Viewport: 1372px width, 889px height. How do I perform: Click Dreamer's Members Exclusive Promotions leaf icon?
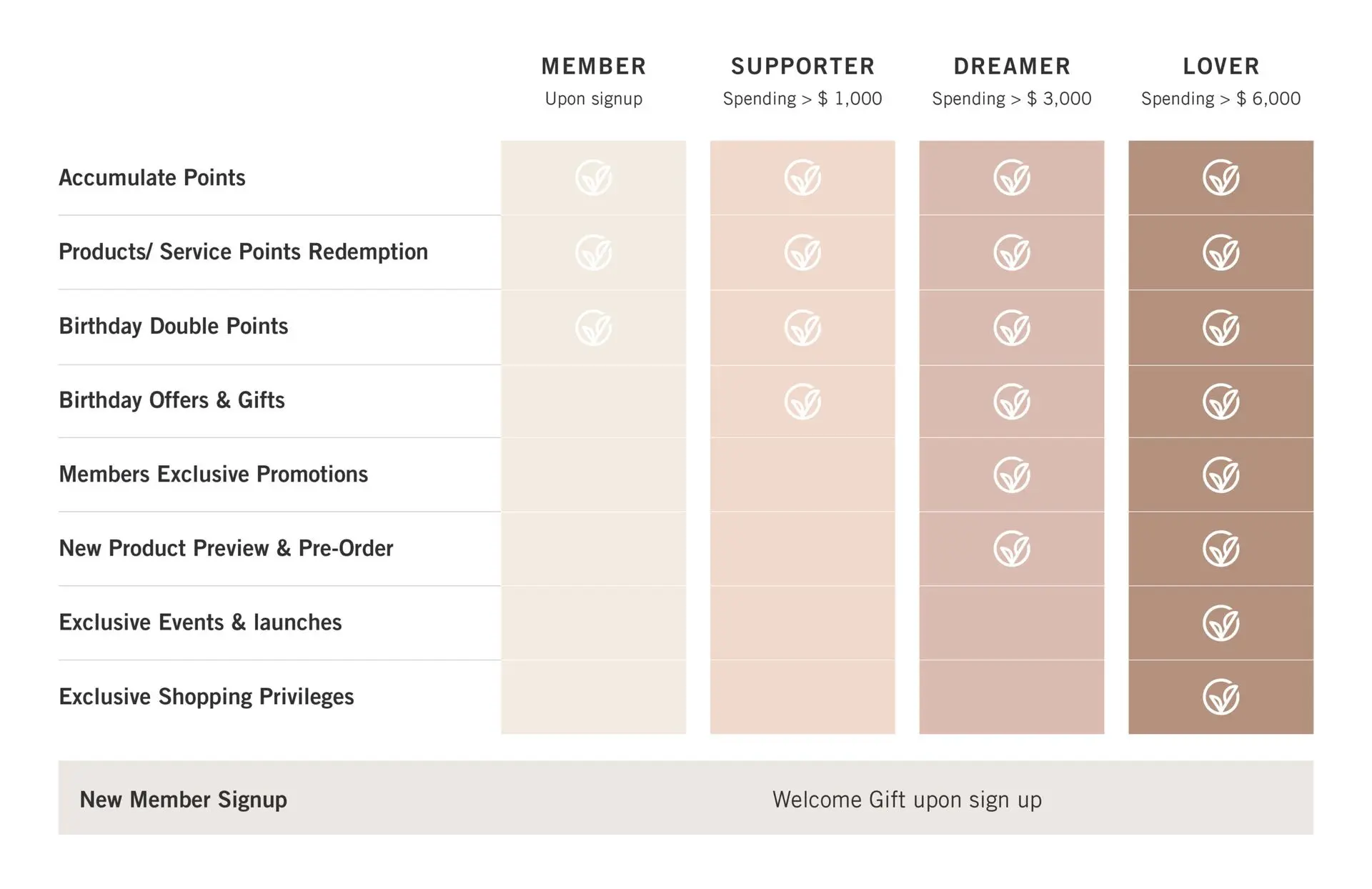click(x=1012, y=475)
